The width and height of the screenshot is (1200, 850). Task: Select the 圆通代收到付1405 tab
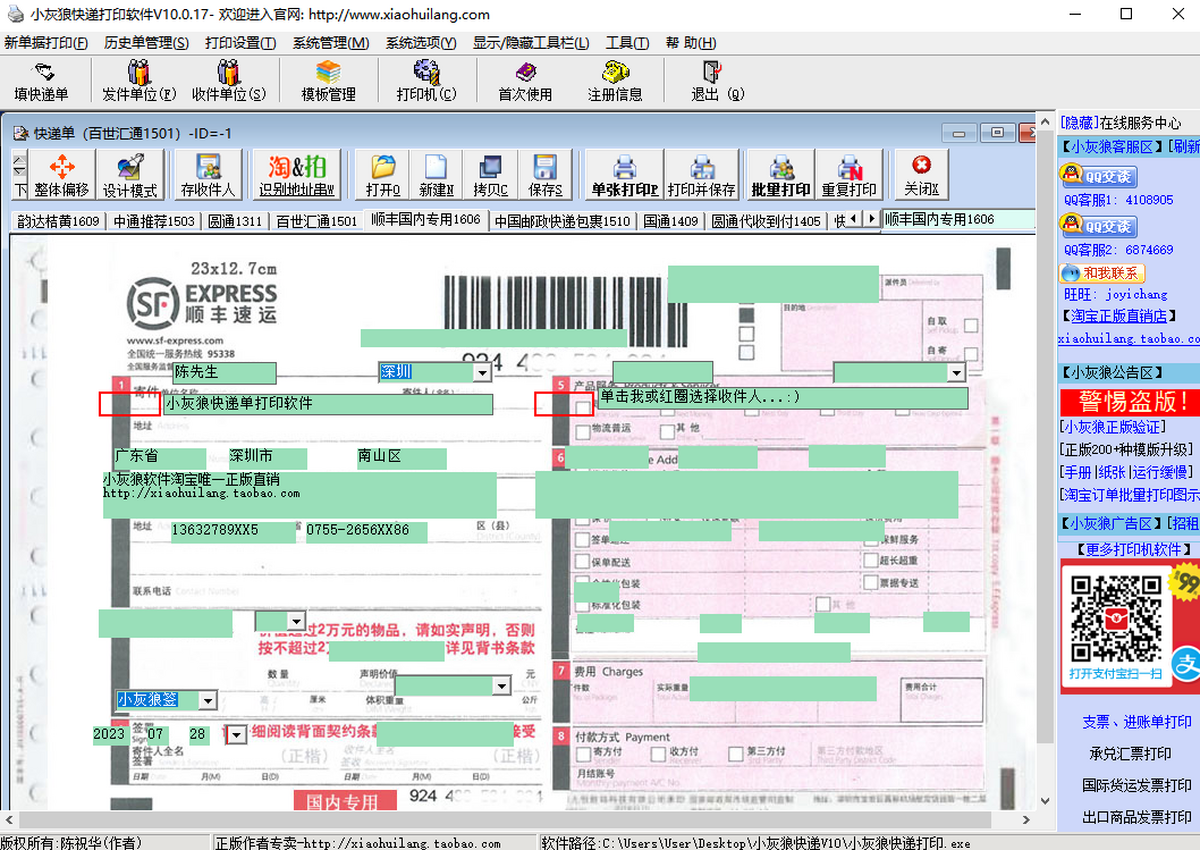tap(766, 221)
